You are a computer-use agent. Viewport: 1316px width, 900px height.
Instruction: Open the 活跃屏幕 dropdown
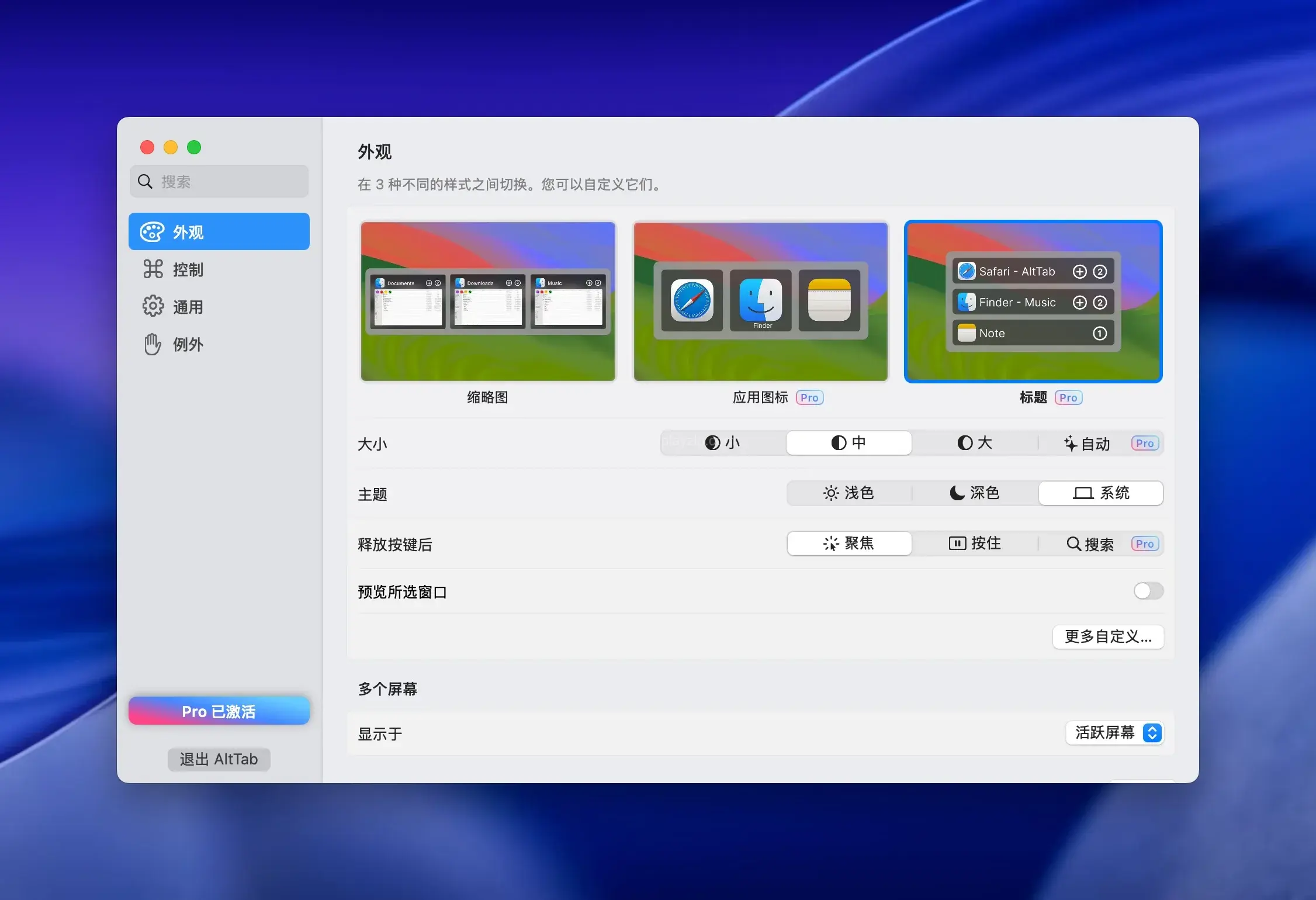click(x=1115, y=733)
